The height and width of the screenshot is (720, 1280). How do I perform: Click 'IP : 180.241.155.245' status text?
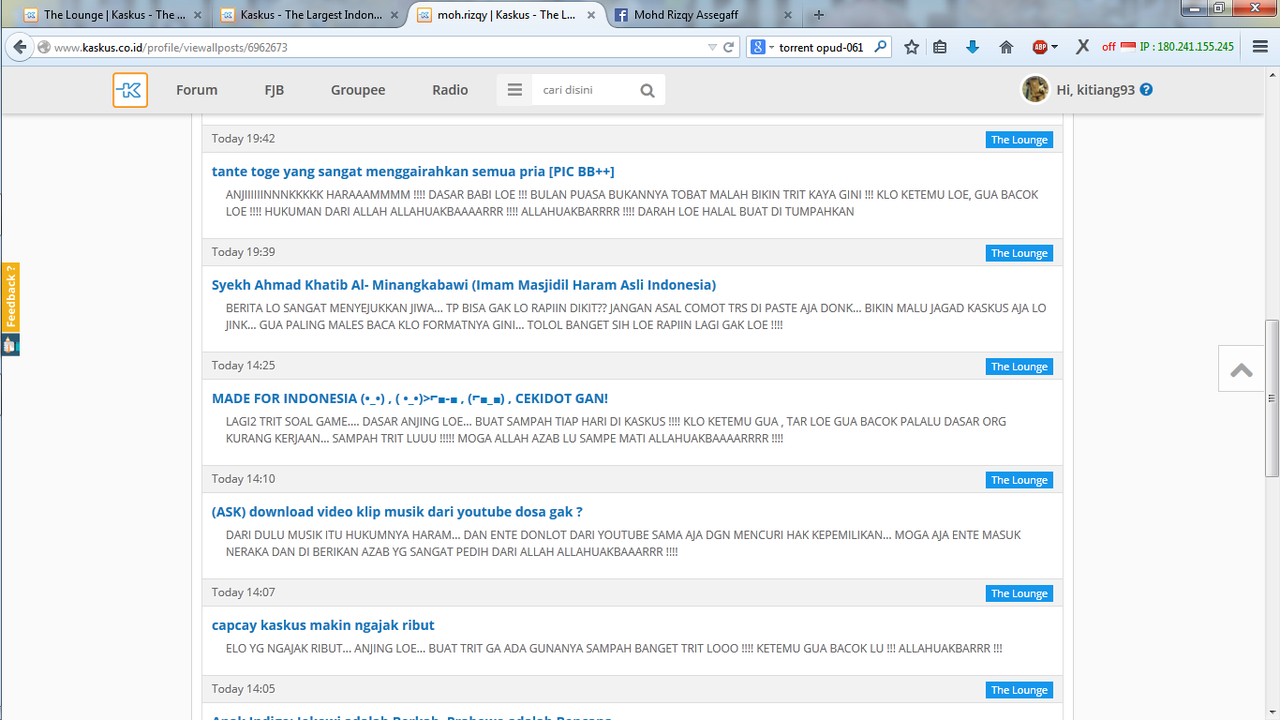tap(1187, 47)
